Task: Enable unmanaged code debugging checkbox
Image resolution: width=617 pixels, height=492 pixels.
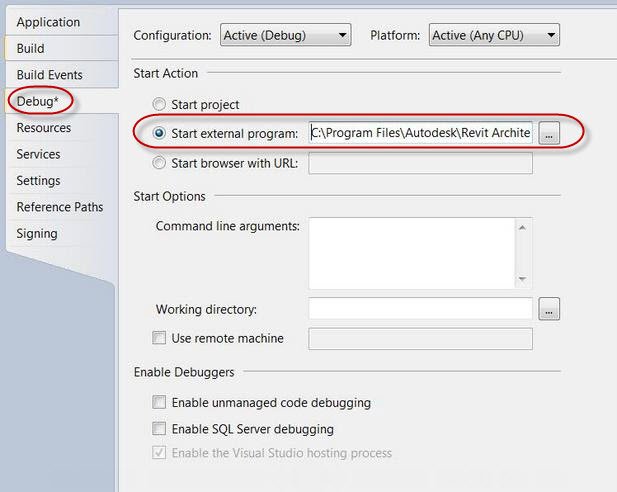Action: coord(159,402)
